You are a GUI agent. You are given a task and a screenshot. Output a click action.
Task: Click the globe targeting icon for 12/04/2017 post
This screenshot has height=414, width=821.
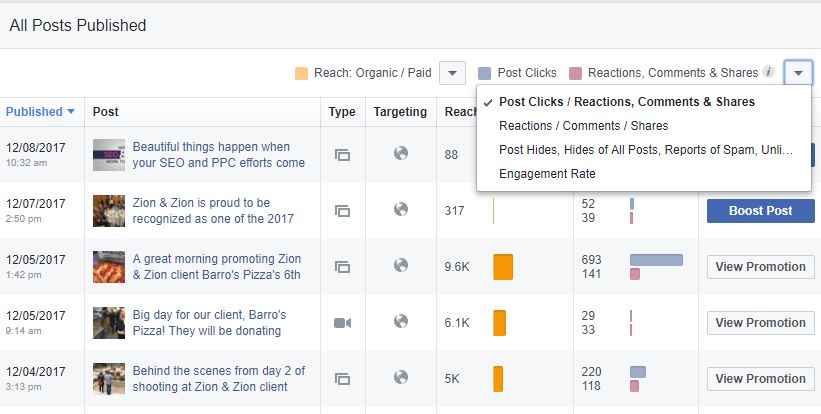(x=401, y=378)
